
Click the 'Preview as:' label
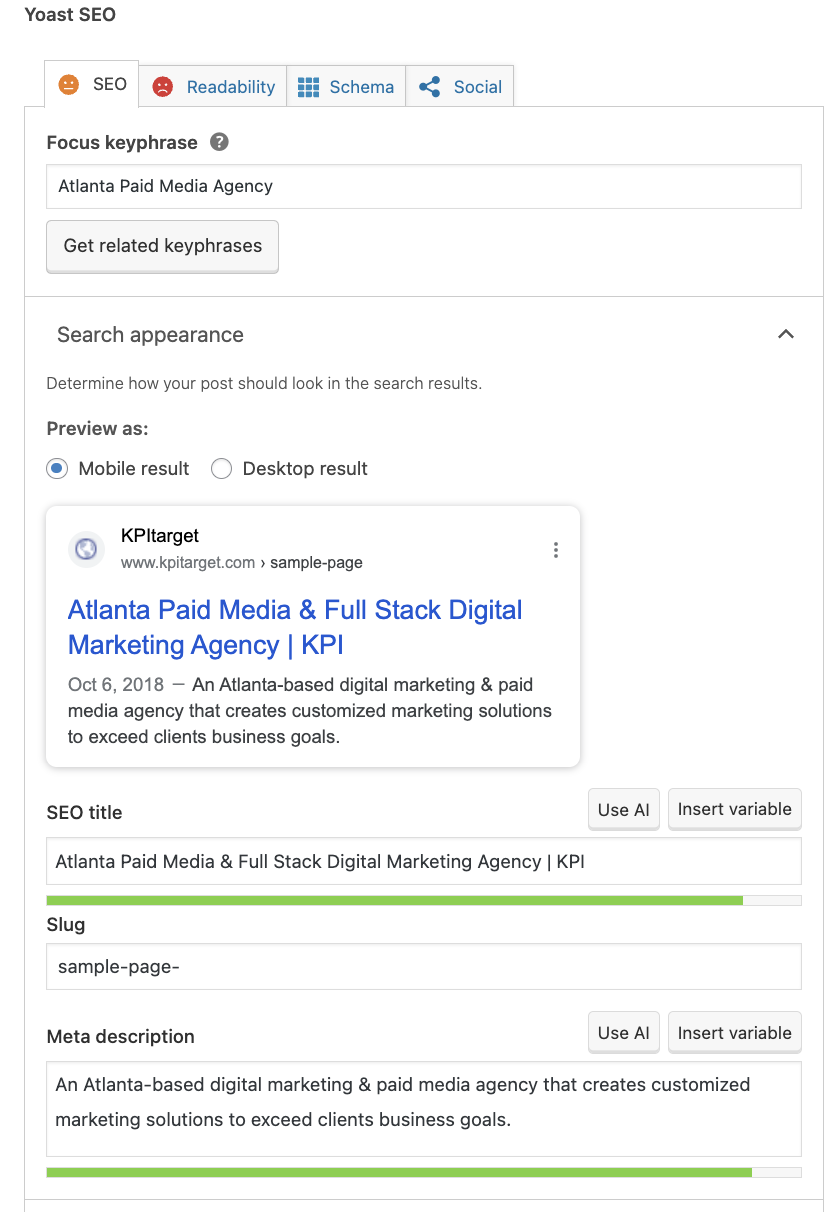point(98,429)
